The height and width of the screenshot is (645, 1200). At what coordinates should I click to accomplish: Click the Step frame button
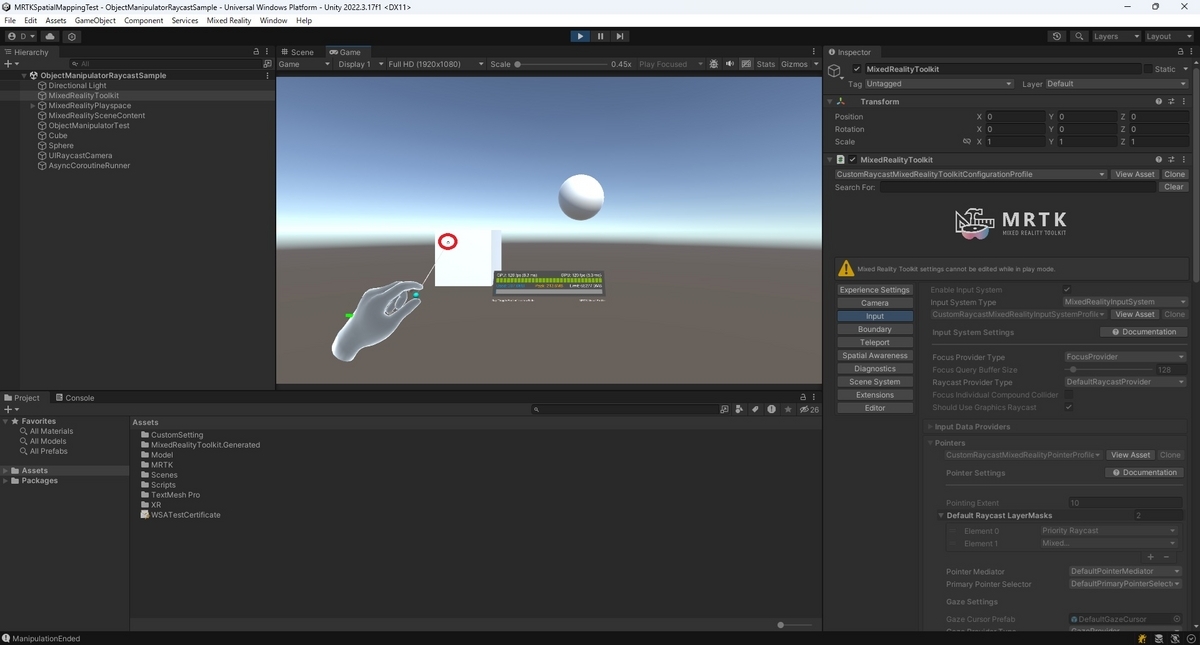(620, 36)
